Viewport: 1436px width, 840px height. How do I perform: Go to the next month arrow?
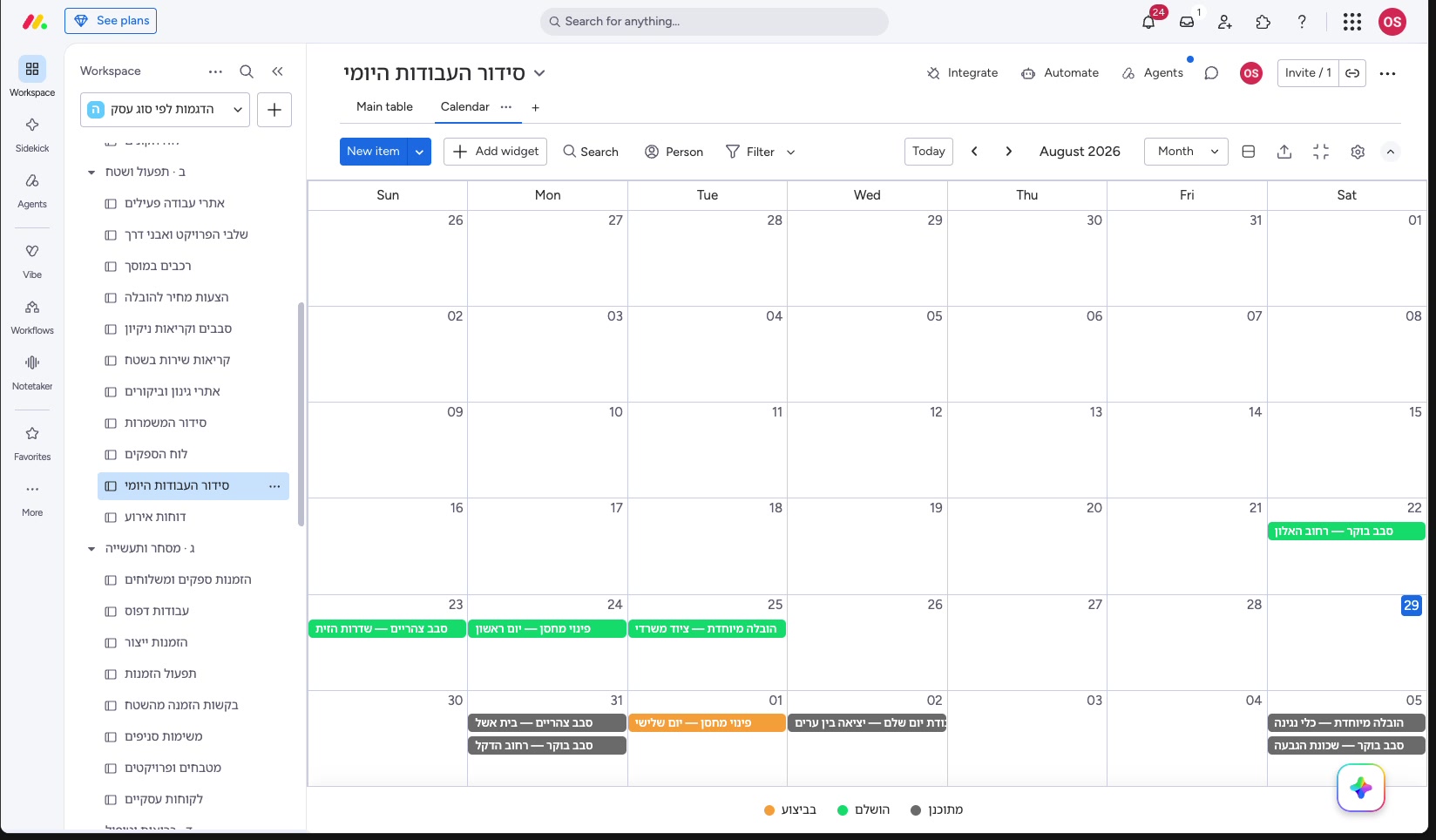coord(1009,152)
